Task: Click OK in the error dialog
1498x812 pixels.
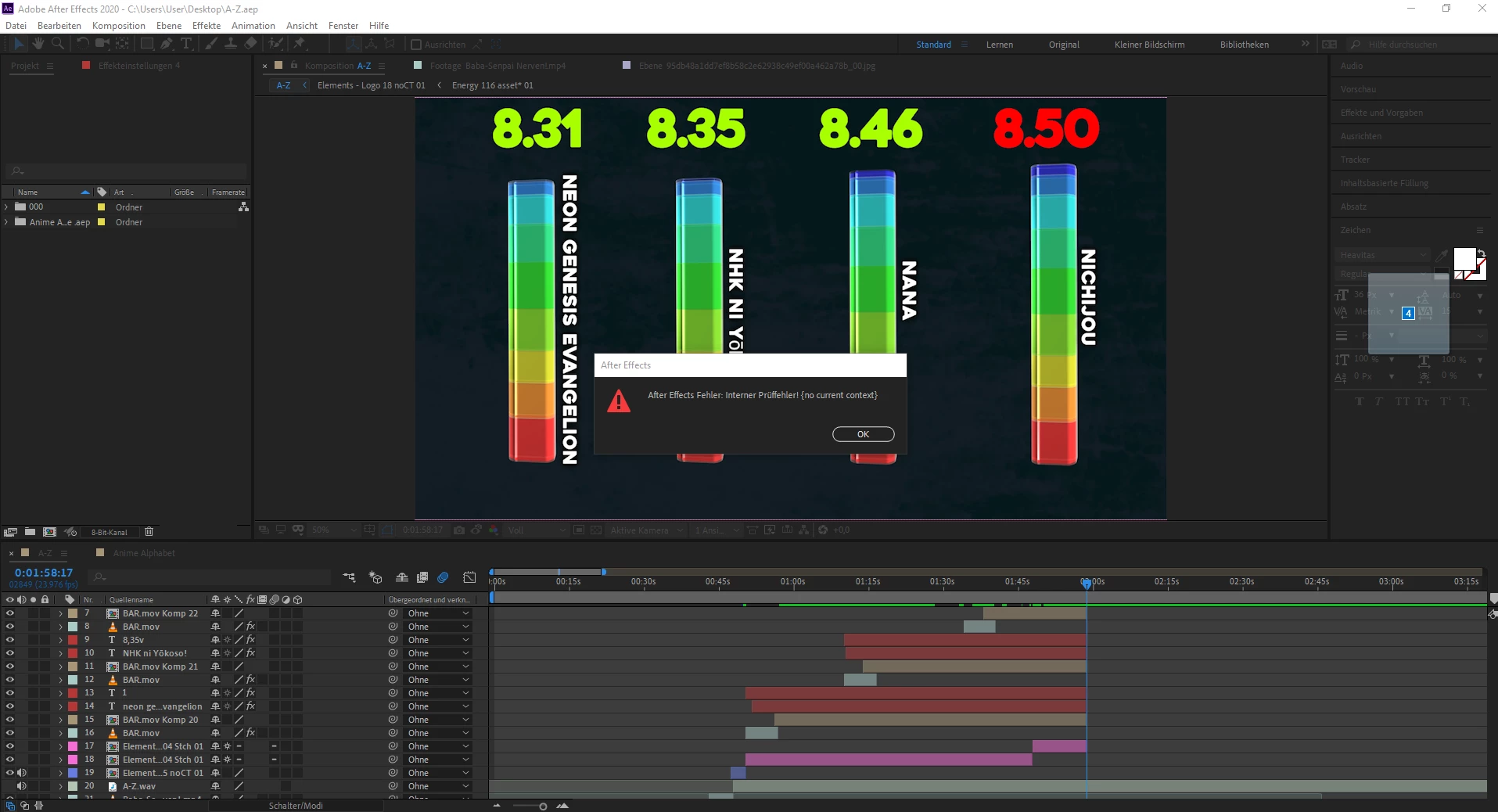Action: (x=863, y=434)
